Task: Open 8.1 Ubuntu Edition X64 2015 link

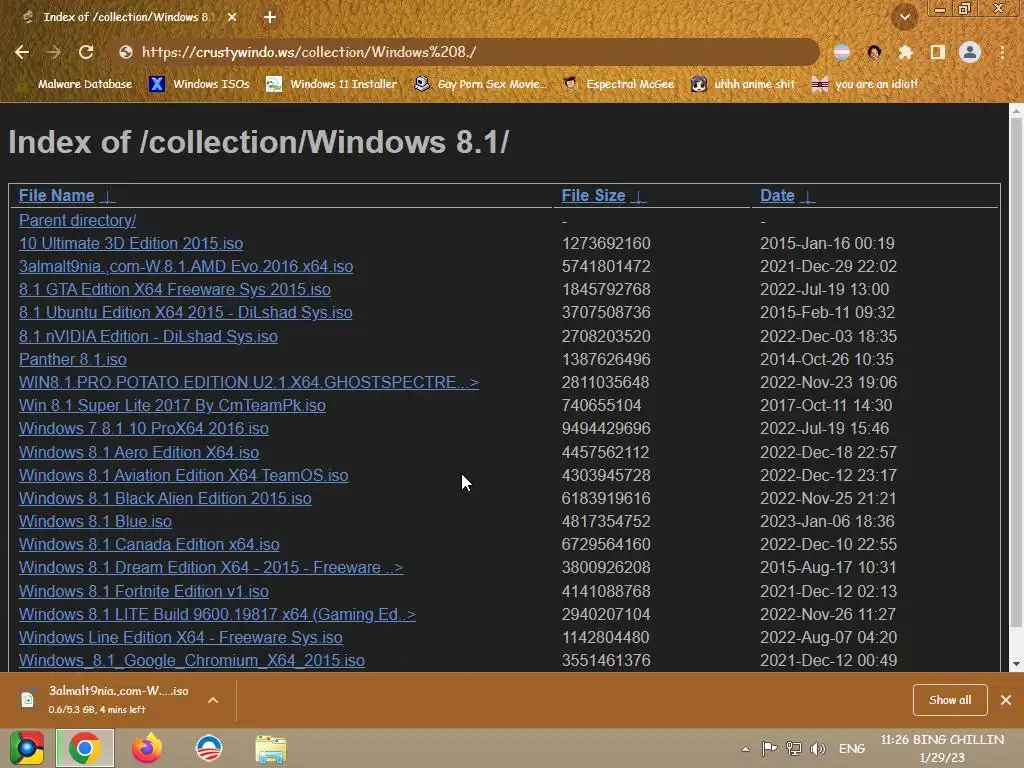Action: pyautogui.click(x=185, y=312)
